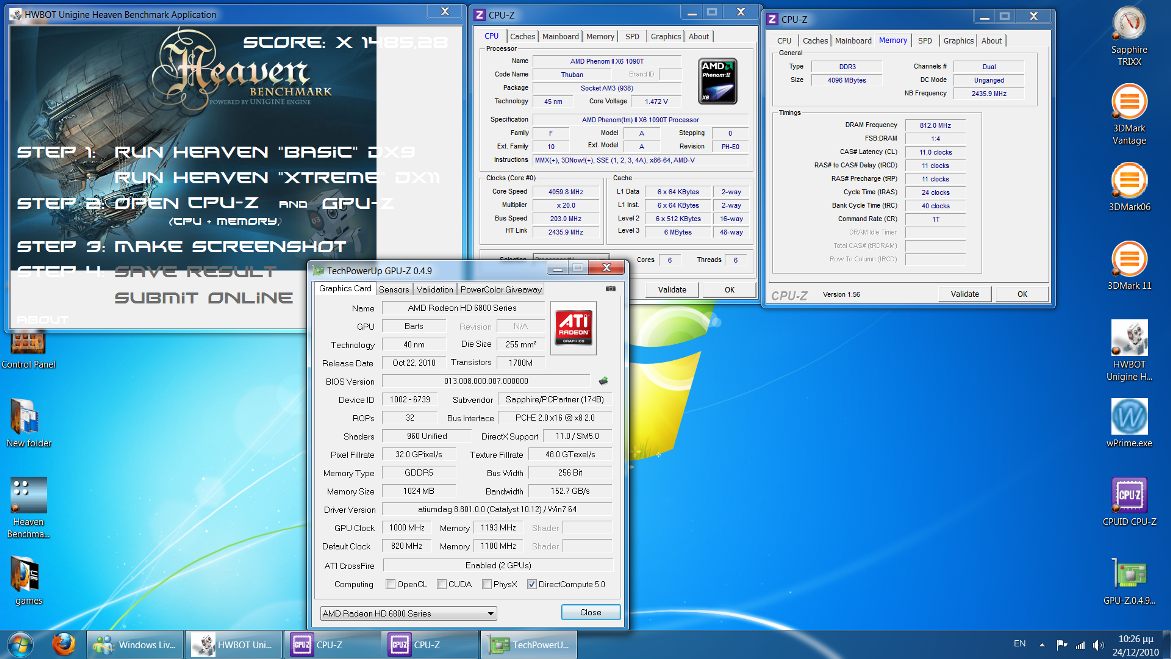Open the Mainboard tab in the CPU-Z CPU window
The height and width of the screenshot is (659, 1171).
coord(560,37)
